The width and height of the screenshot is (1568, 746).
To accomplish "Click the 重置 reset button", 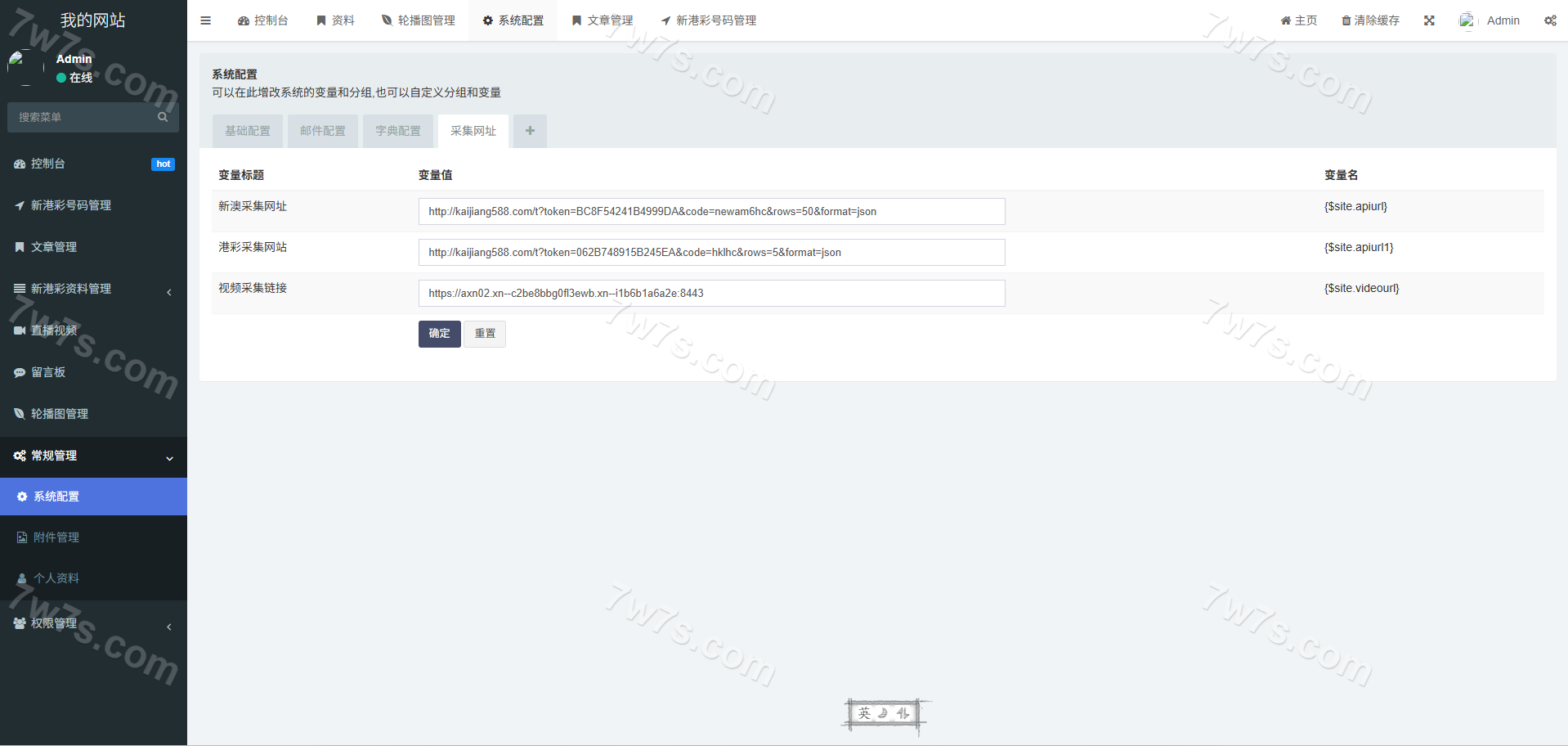I will point(485,334).
